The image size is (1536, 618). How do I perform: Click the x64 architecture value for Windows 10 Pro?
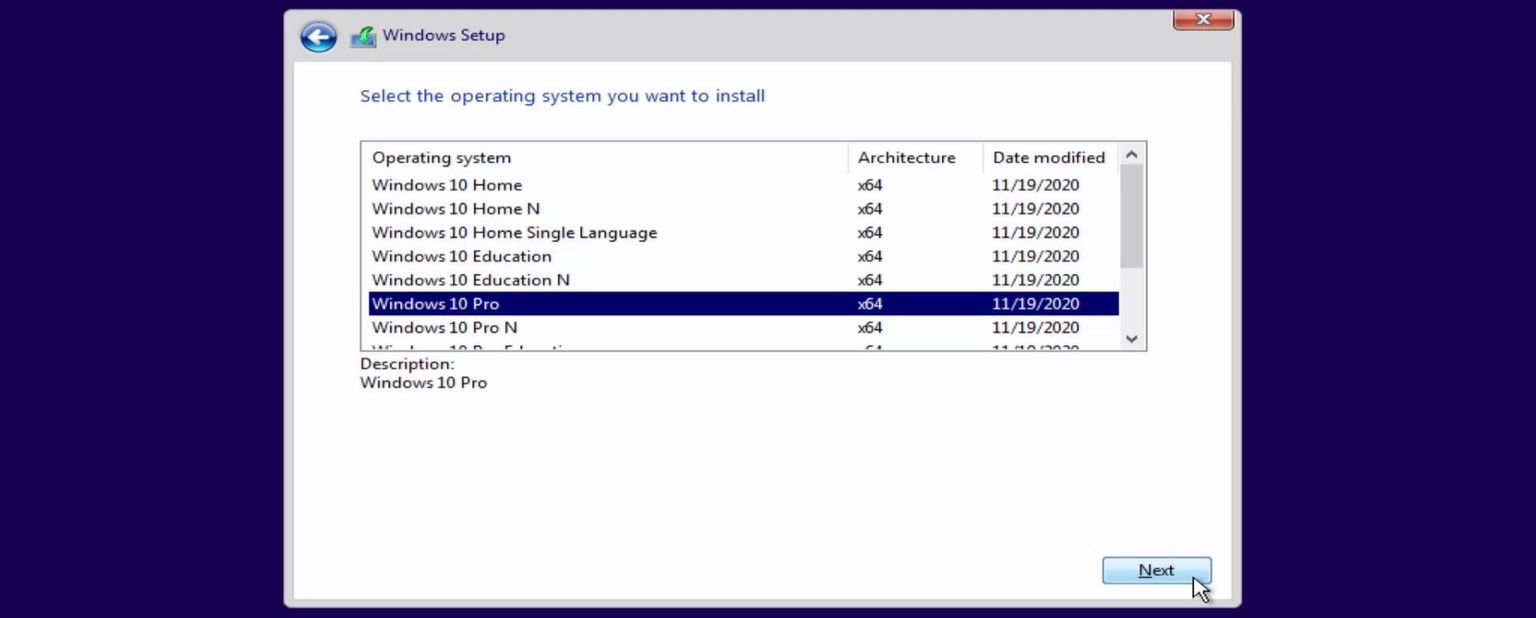point(869,303)
